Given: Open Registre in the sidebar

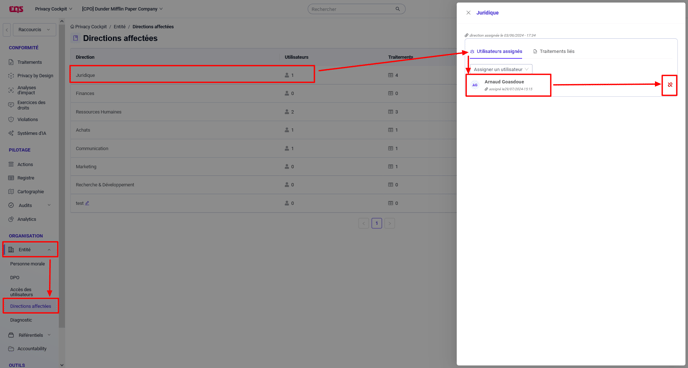Looking at the screenshot, I should [x=25, y=178].
